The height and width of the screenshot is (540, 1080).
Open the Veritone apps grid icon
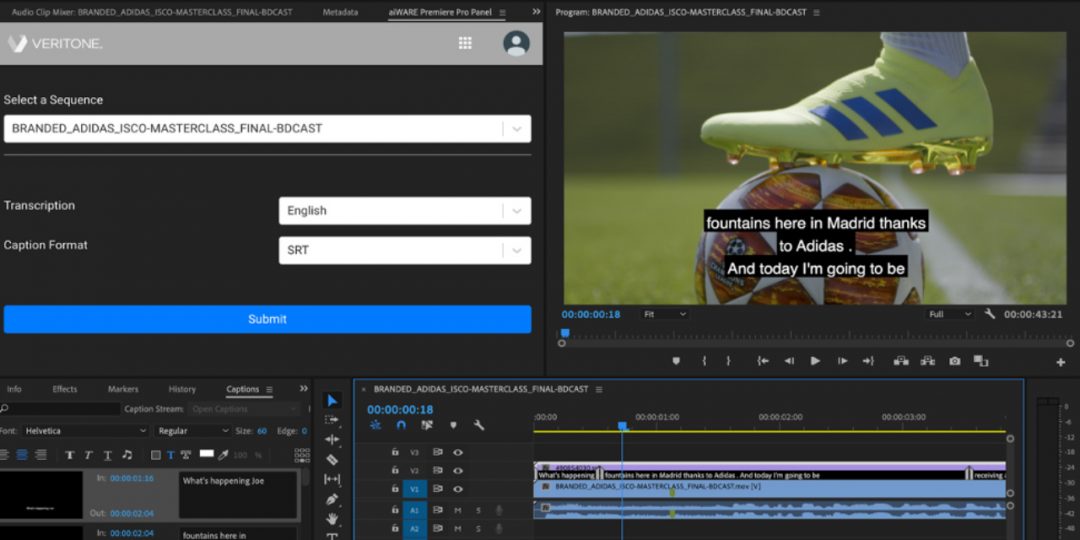click(x=465, y=43)
